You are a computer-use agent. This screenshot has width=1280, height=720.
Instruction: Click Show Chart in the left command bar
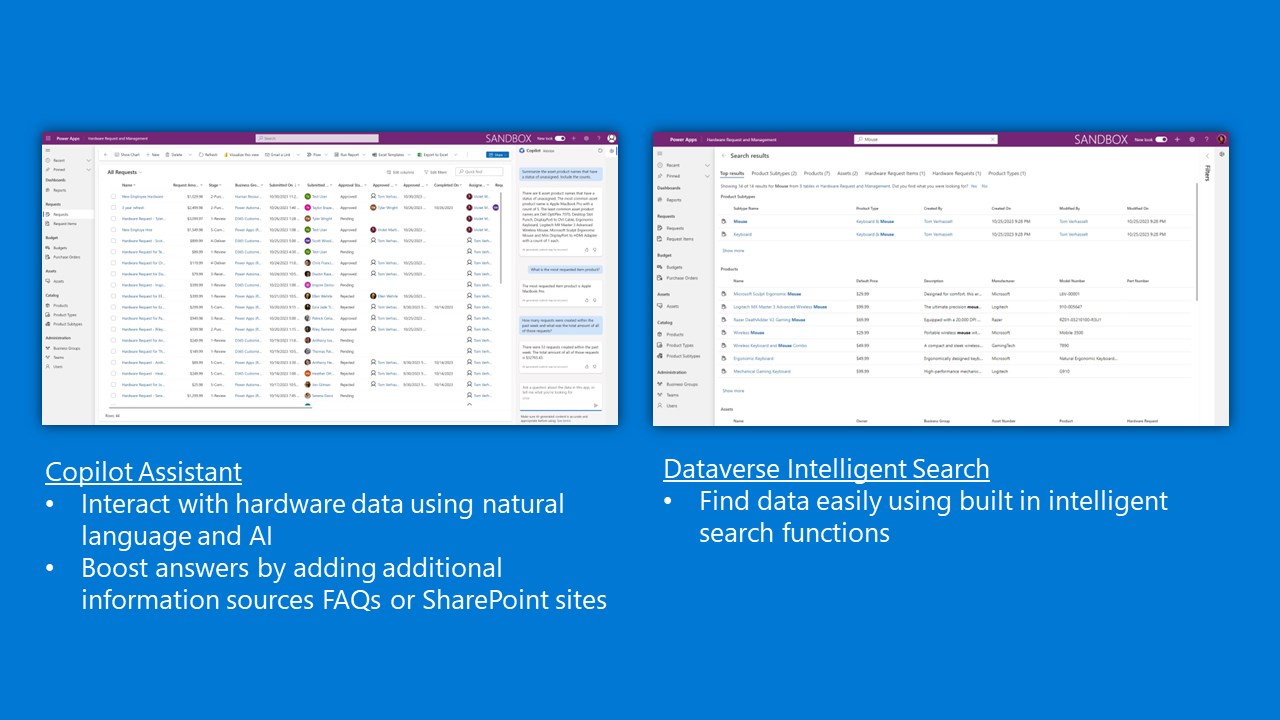click(125, 155)
